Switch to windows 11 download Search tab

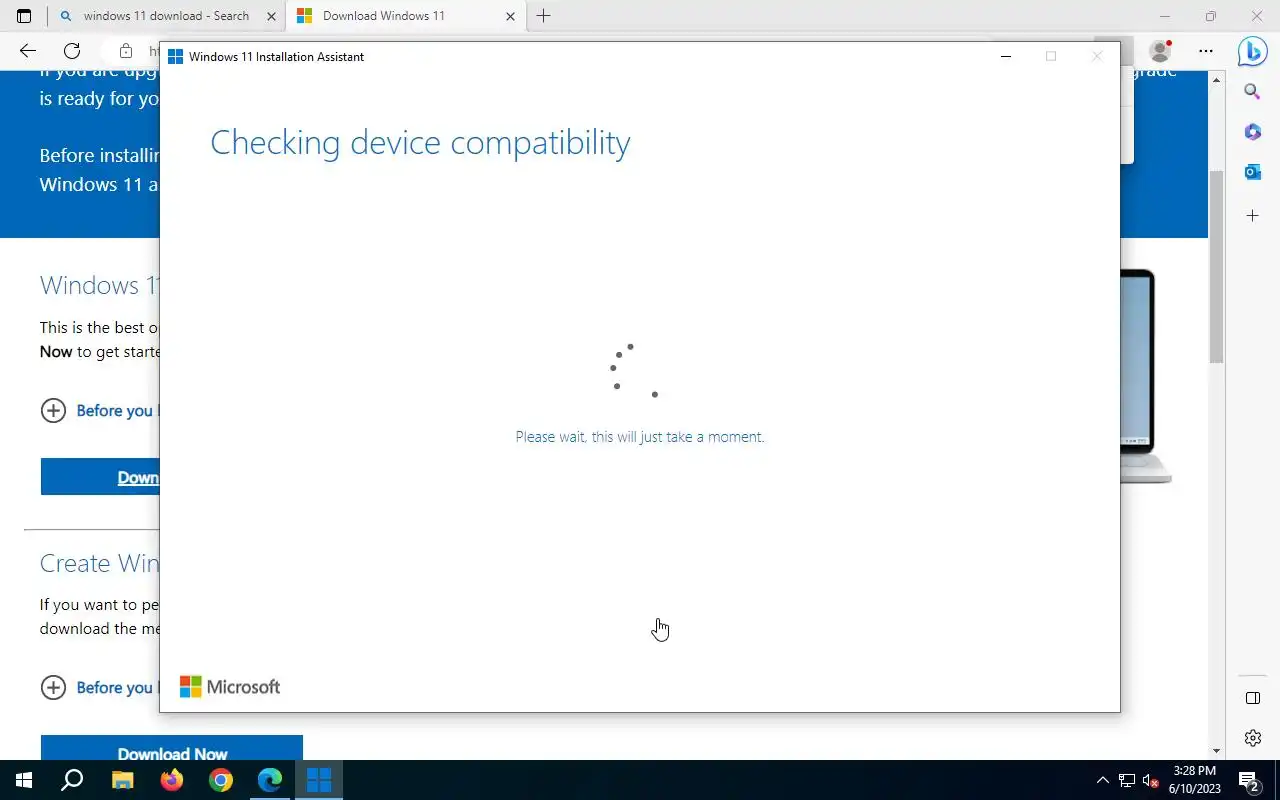[x=166, y=16]
